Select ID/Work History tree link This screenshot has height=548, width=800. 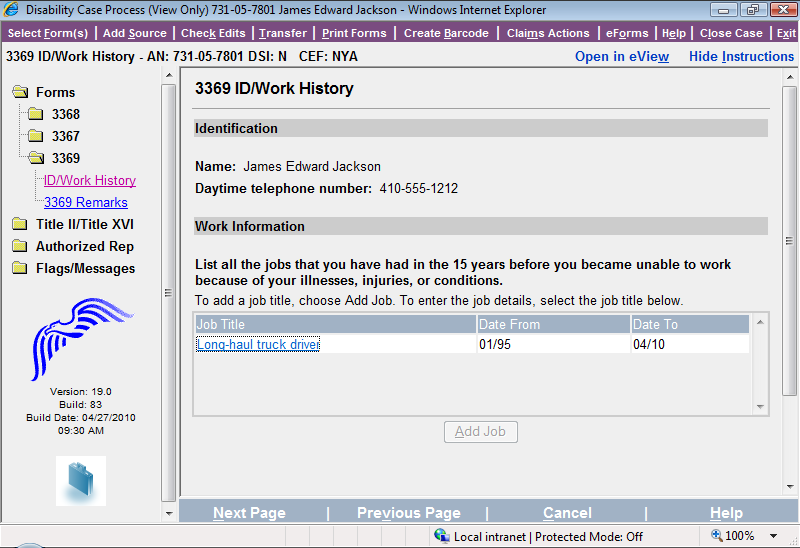tap(90, 180)
